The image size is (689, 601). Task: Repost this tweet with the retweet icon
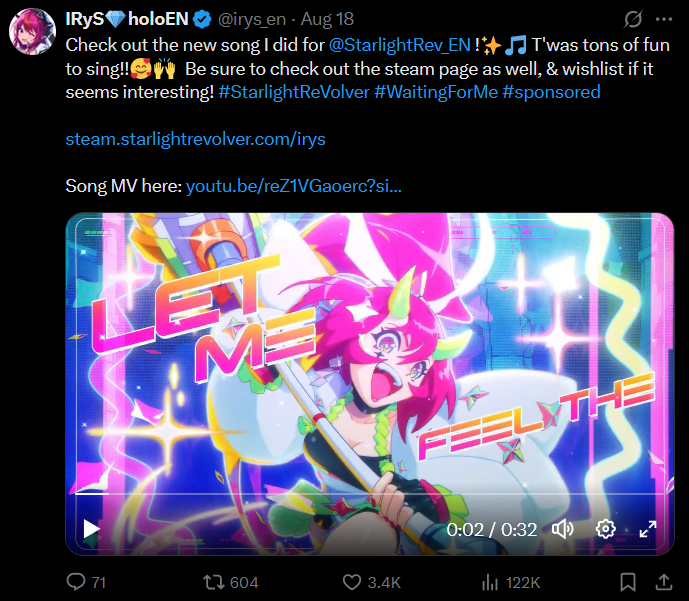click(x=214, y=582)
